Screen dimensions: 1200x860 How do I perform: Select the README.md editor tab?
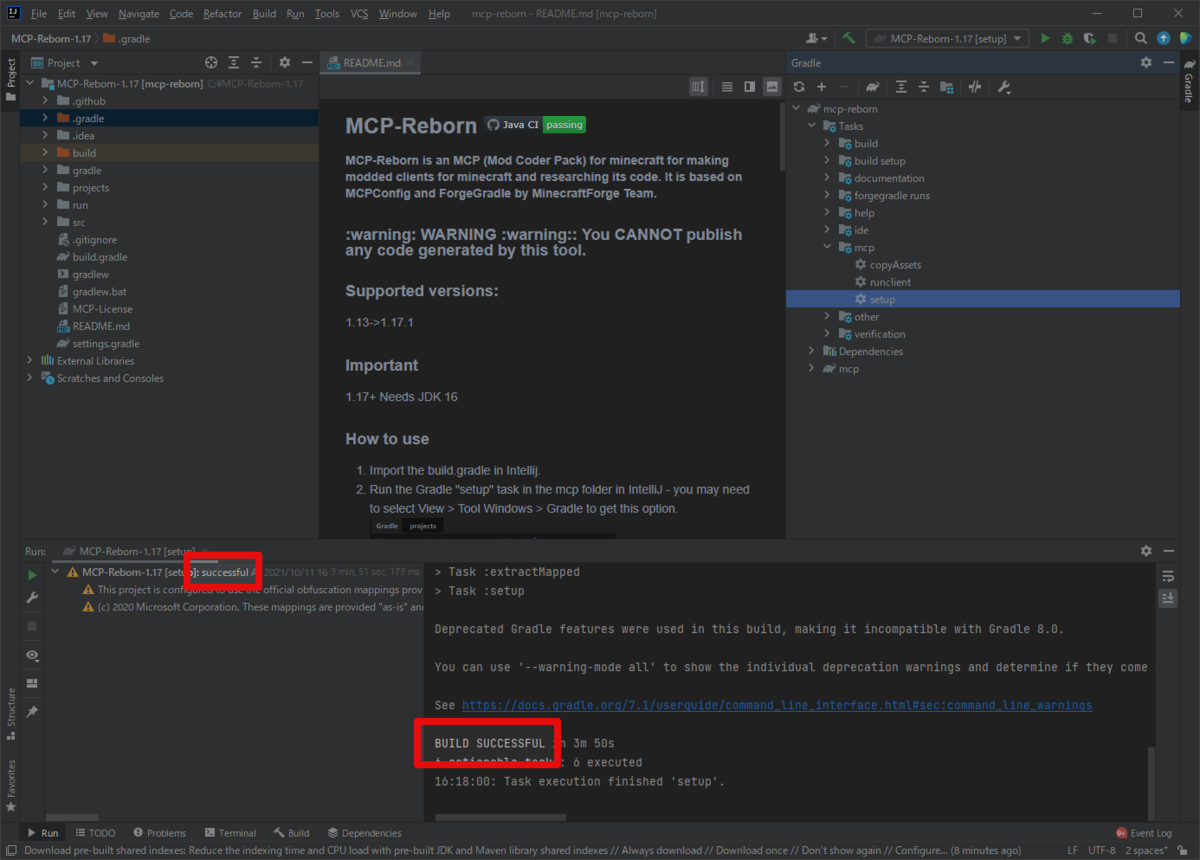[x=370, y=62]
